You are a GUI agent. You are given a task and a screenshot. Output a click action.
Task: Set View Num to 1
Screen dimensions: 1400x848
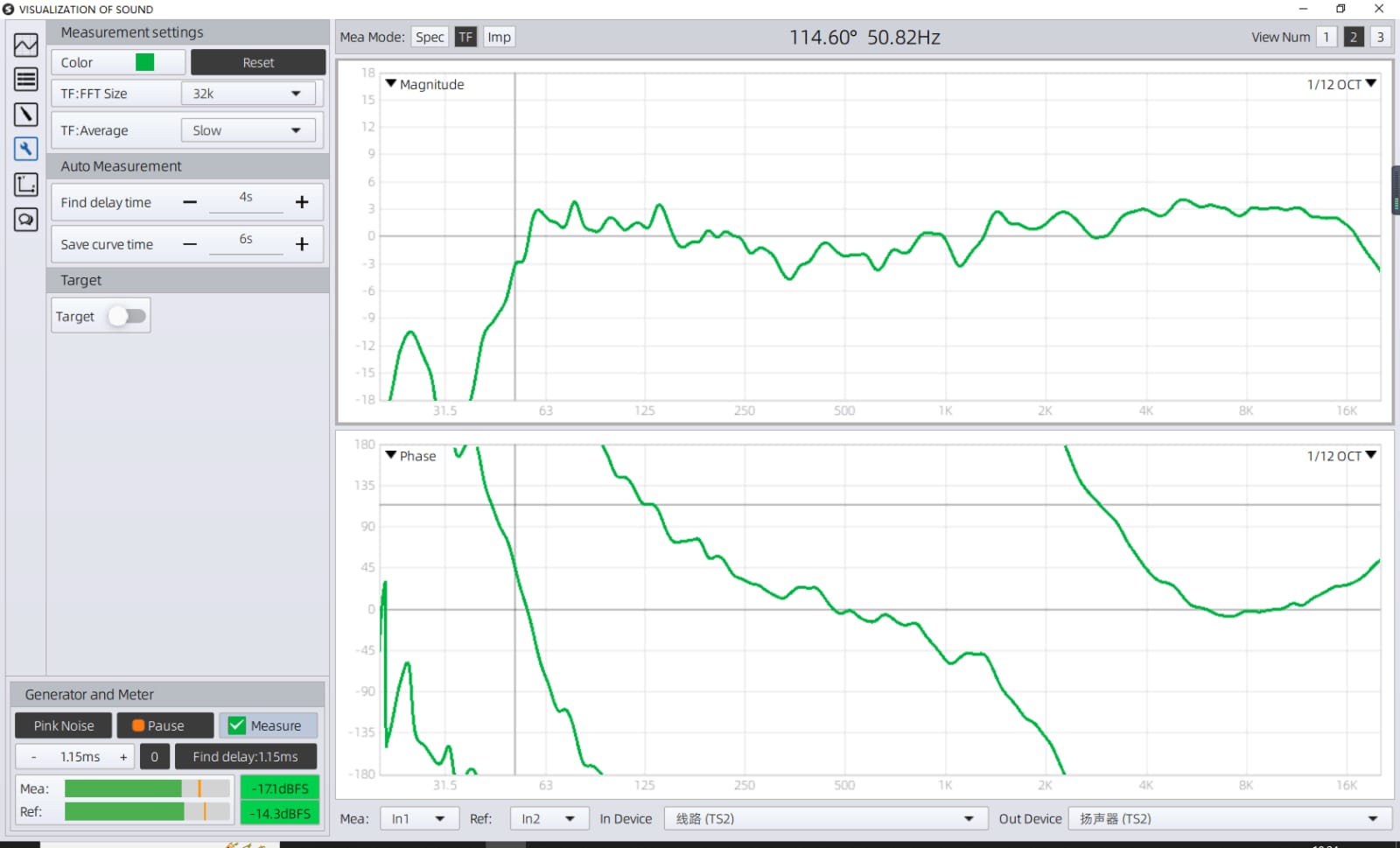(x=1326, y=37)
